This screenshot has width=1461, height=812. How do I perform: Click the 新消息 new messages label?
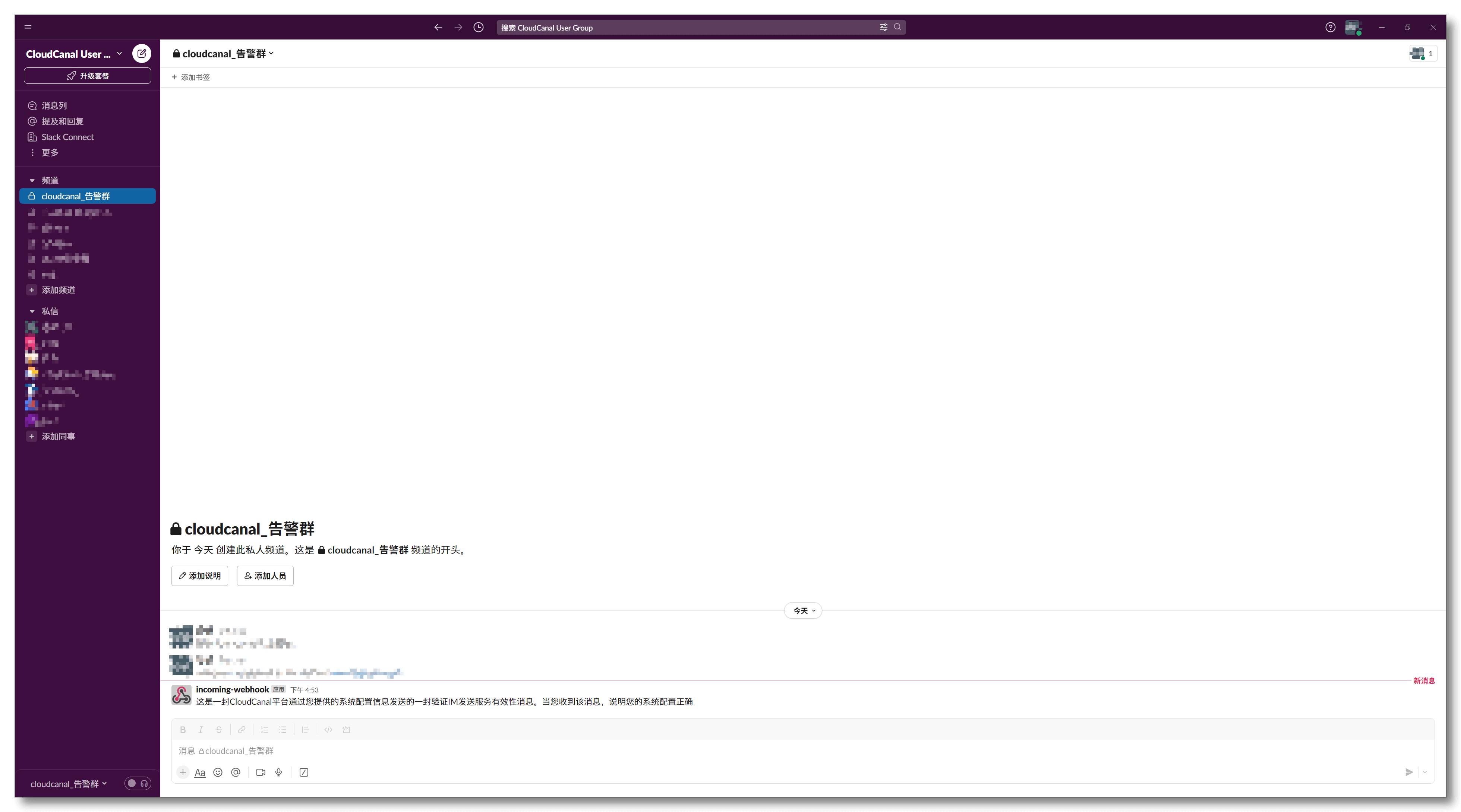(x=1424, y=681)
